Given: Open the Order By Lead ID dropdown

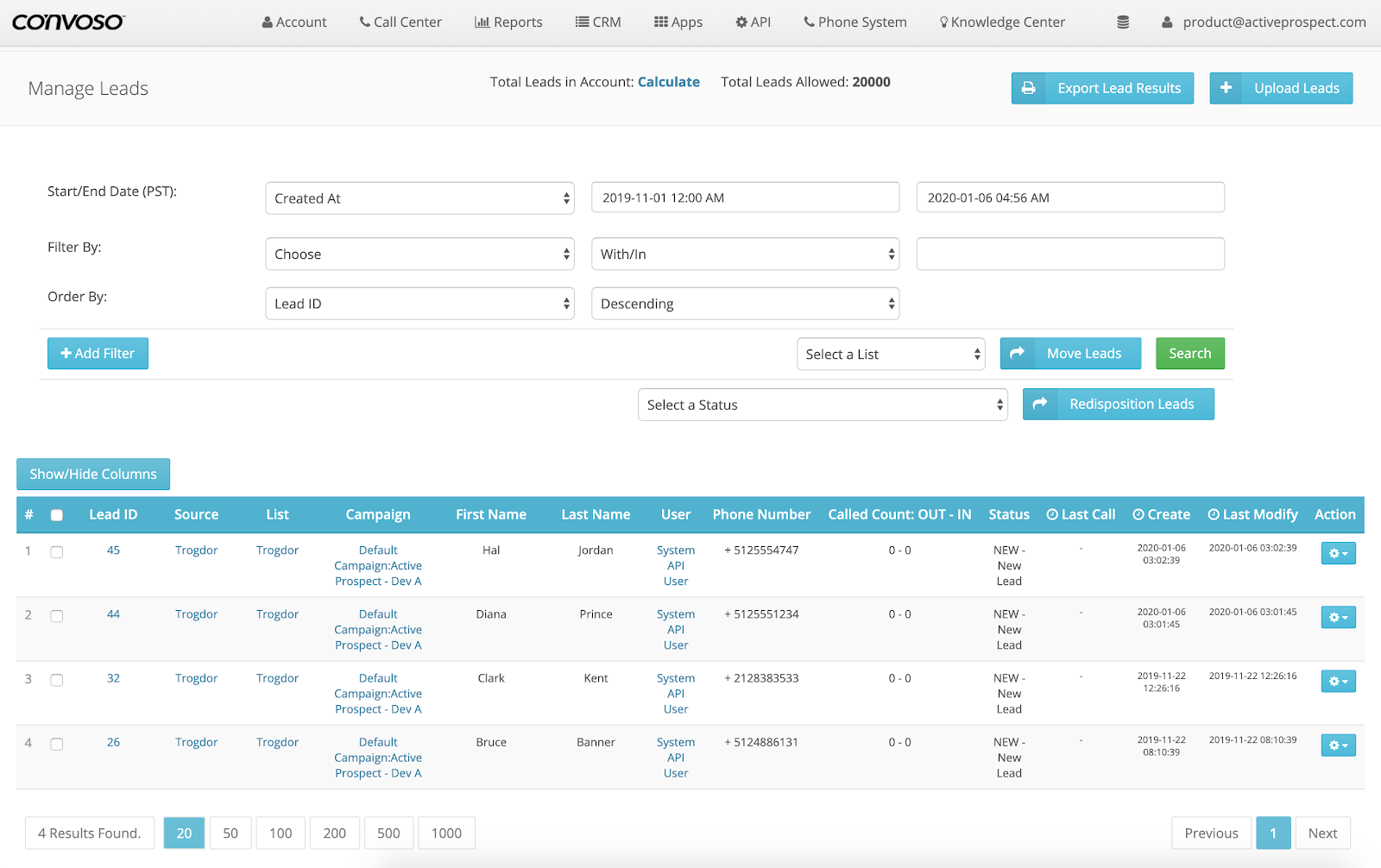Looking at the screenshot, I should [419, 304].
